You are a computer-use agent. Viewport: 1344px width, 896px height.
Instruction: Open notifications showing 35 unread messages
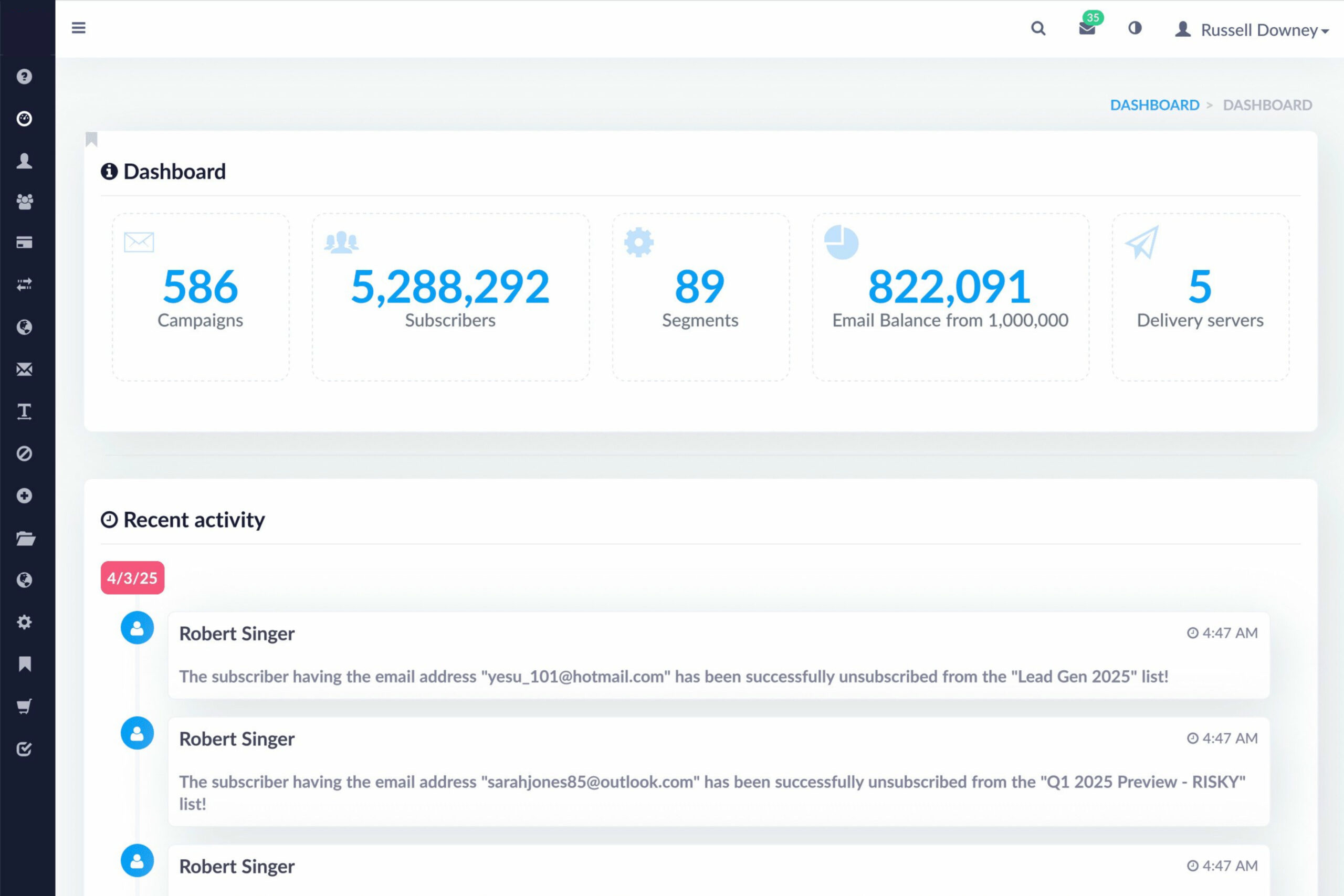[x=1087, y=28]
